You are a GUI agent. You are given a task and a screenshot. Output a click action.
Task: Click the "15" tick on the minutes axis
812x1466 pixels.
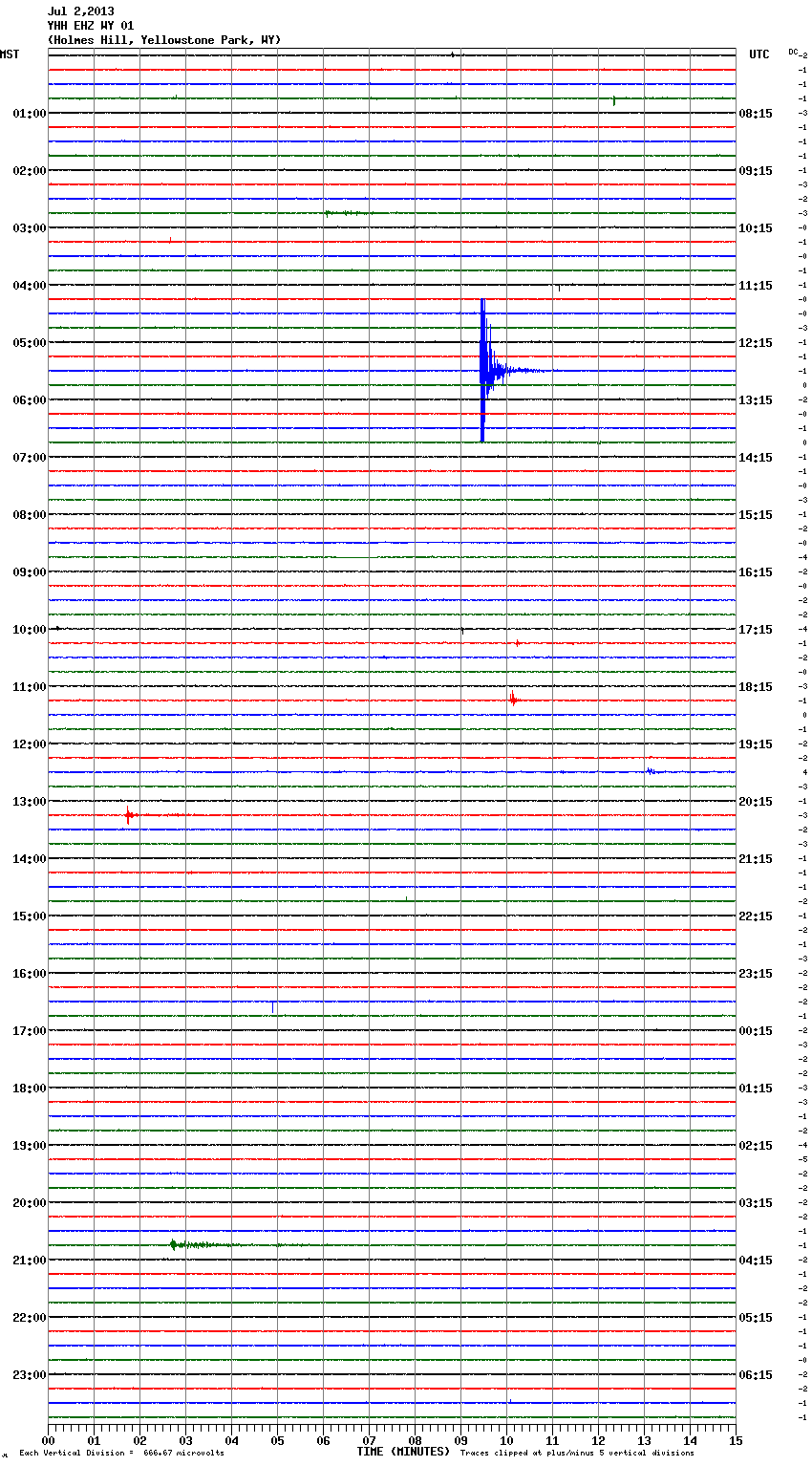click(736, 1440)
